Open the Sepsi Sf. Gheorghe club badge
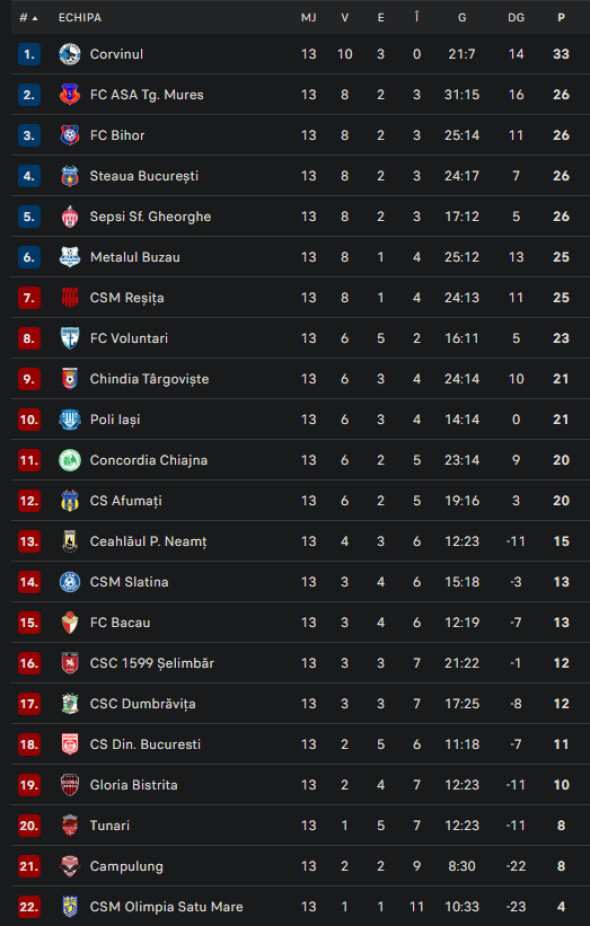Image resolution: width=590 pixels, height=926 pixels. coord(69,216)
